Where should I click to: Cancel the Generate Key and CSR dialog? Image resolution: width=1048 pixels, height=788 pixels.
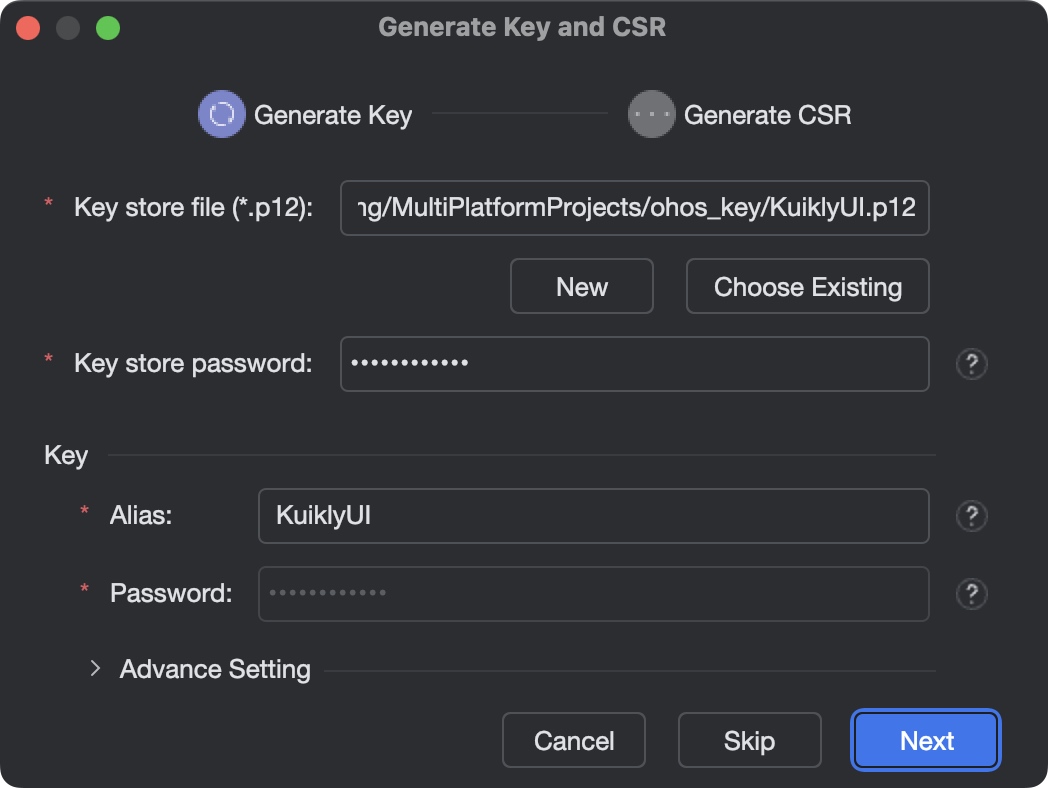(x=574, y=741)
